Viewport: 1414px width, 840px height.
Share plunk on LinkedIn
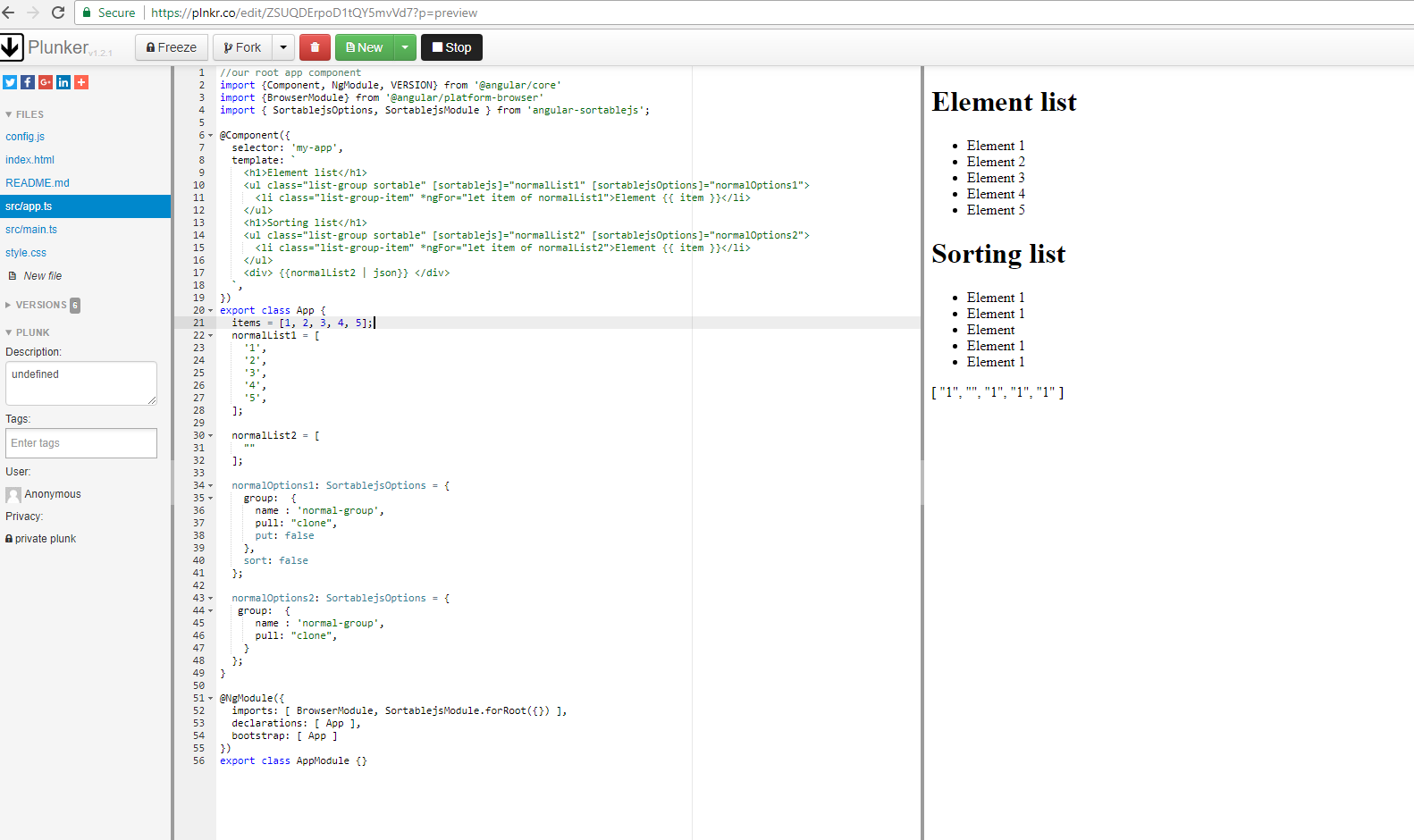[x=63, y=82]
